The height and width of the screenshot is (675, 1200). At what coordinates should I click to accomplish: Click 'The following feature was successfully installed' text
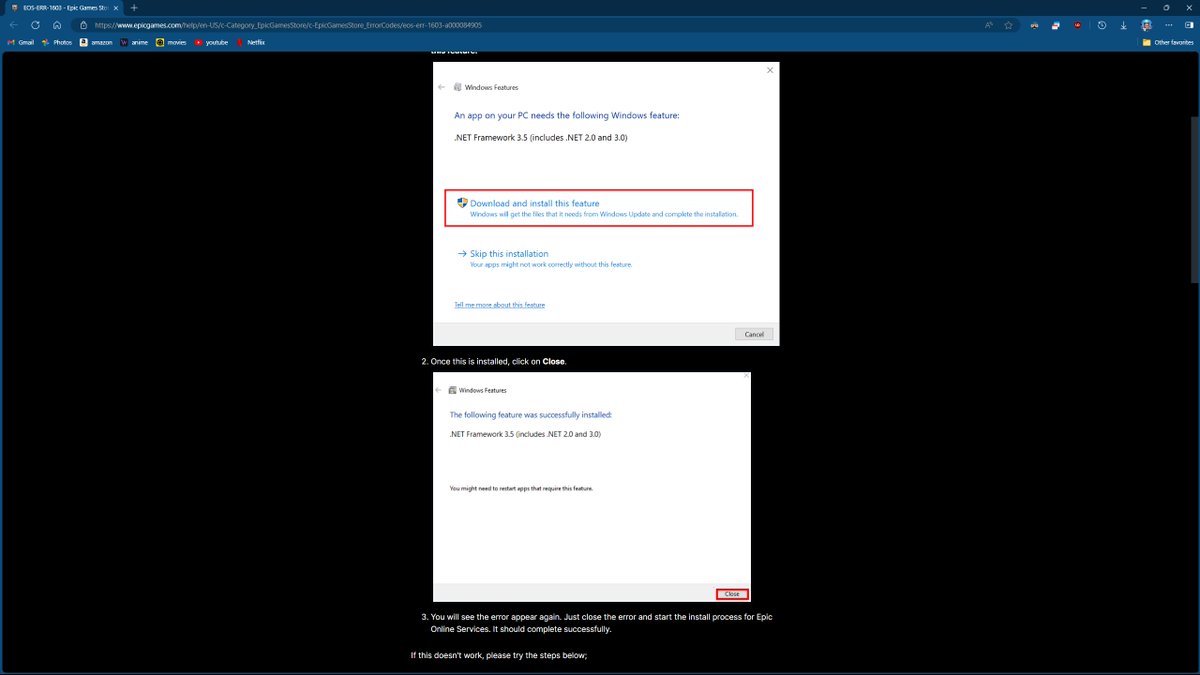pyautogui.click(x=530, y=414)
